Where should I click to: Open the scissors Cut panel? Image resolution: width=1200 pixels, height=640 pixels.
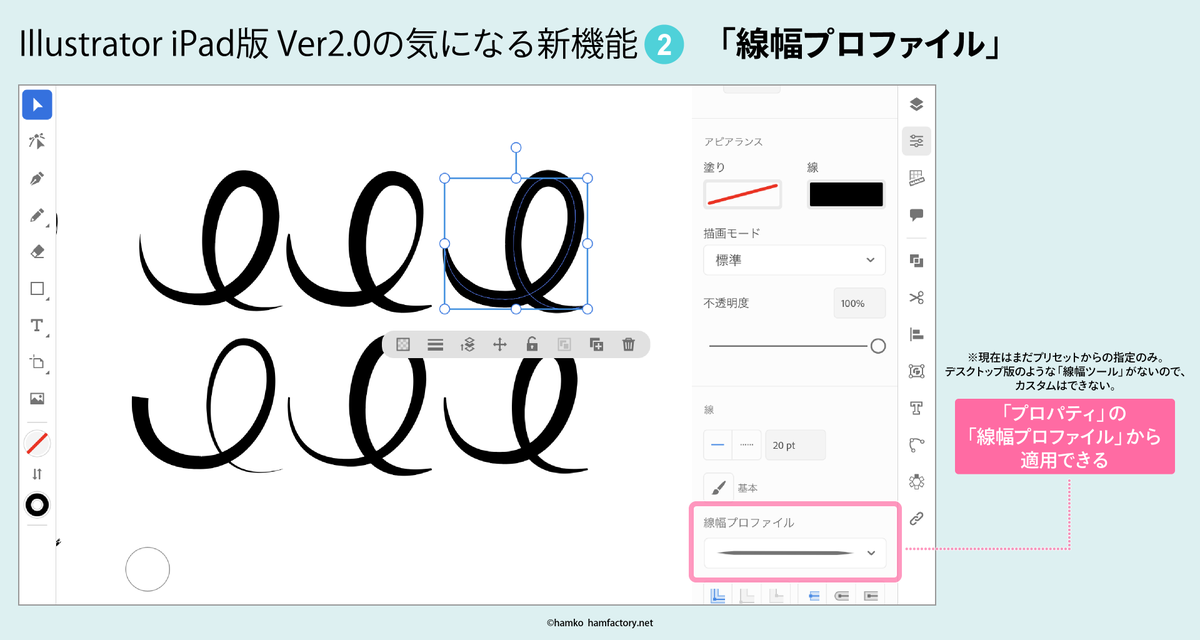pyautogui.click(x=917, y=297)
